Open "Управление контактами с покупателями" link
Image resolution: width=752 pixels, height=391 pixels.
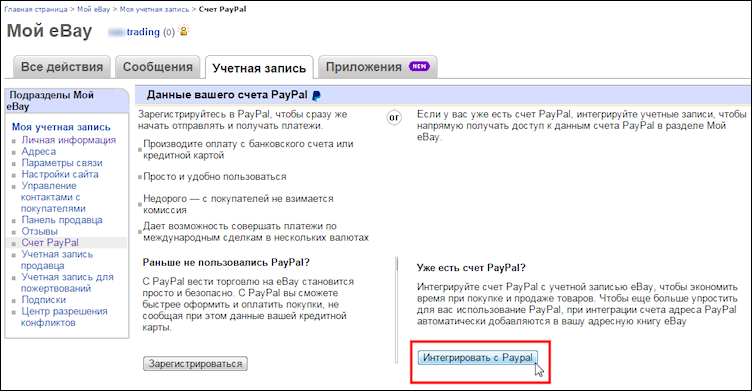[x=53, y=197]
